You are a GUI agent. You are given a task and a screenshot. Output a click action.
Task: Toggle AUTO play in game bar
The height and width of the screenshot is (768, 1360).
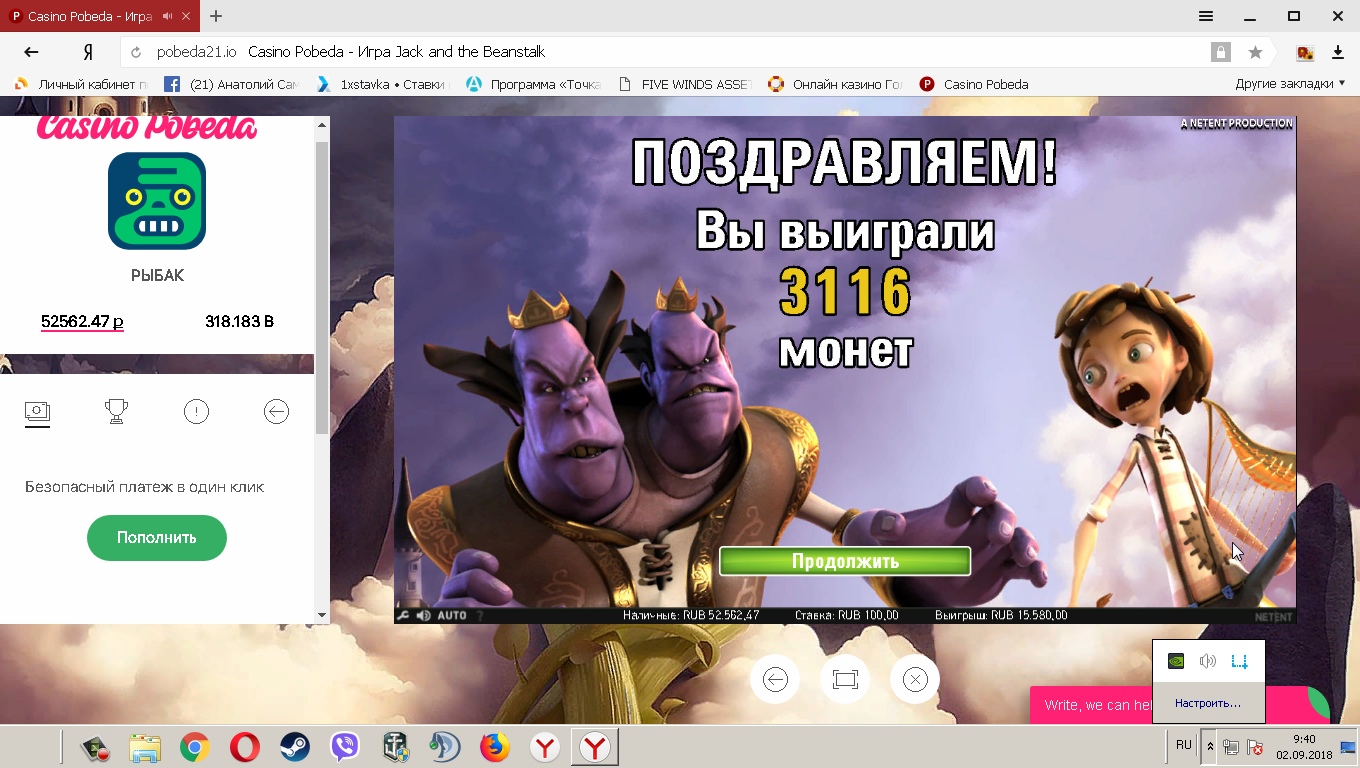[452, 615]
